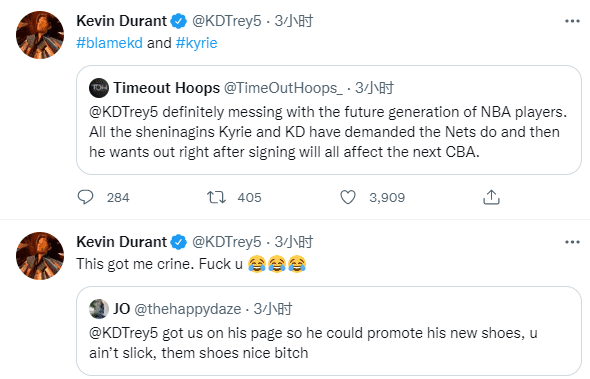Image resolution: width=590 pixels, height=379 pixels.
Task: Open Kevin Durant's avatar on the second tweet
Action: tap(40, 256)
